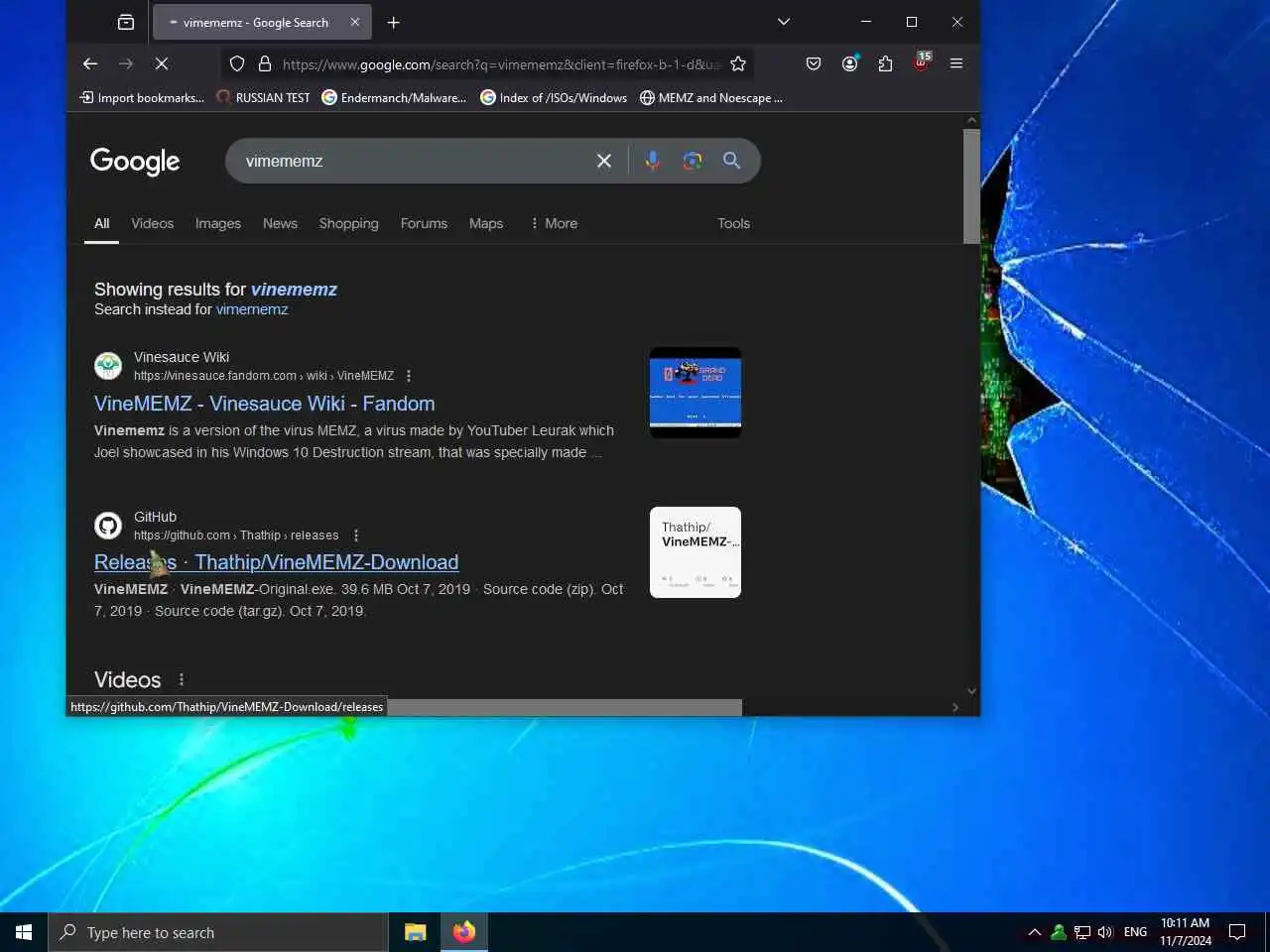Expand the More search filters menu
Image resolution: width=1270 pixels, height=952 pixels.
tap(554, 223)
